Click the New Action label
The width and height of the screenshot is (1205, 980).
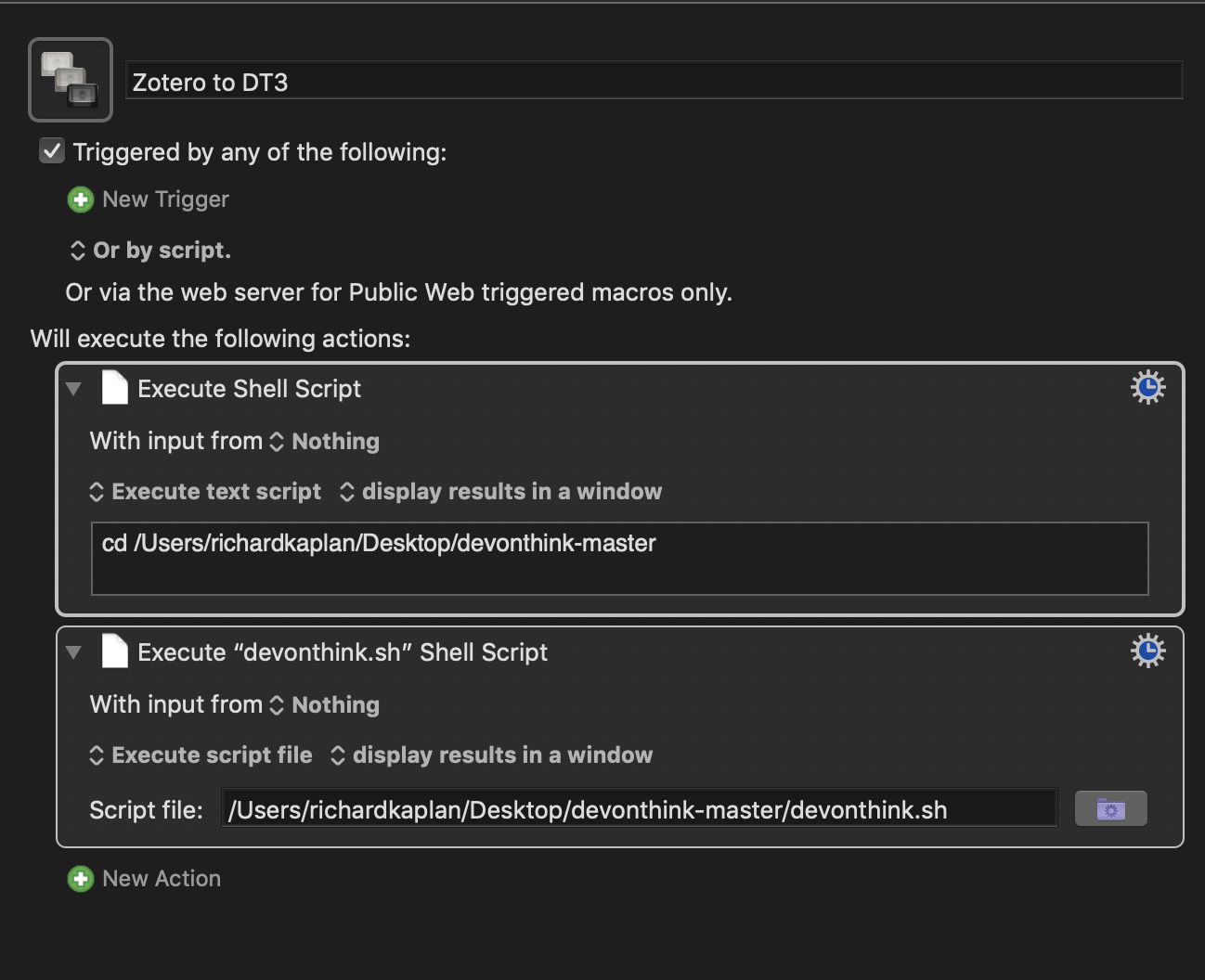(x=161, y=878)
